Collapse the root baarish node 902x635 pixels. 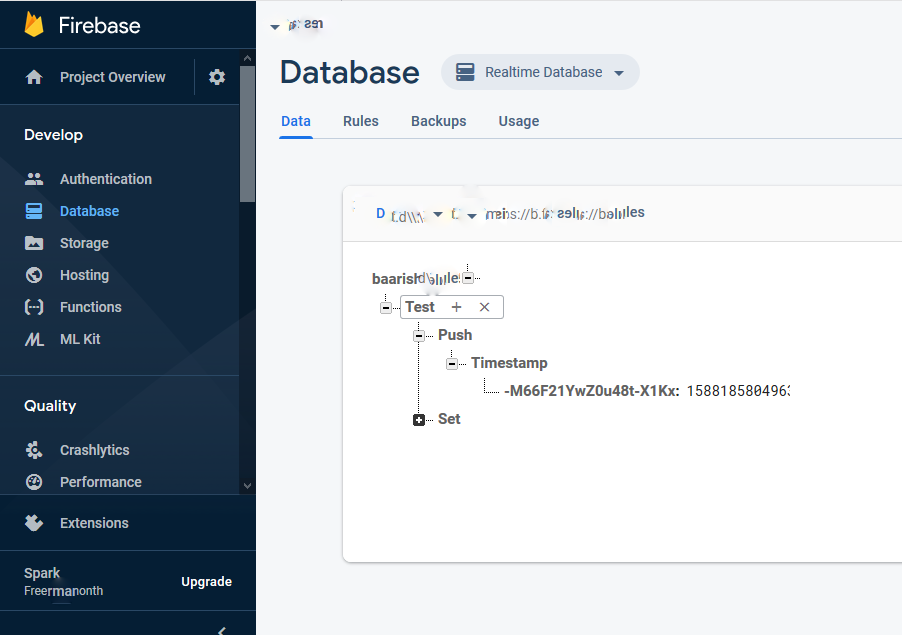pyautogui.click(x=468, y=278)
